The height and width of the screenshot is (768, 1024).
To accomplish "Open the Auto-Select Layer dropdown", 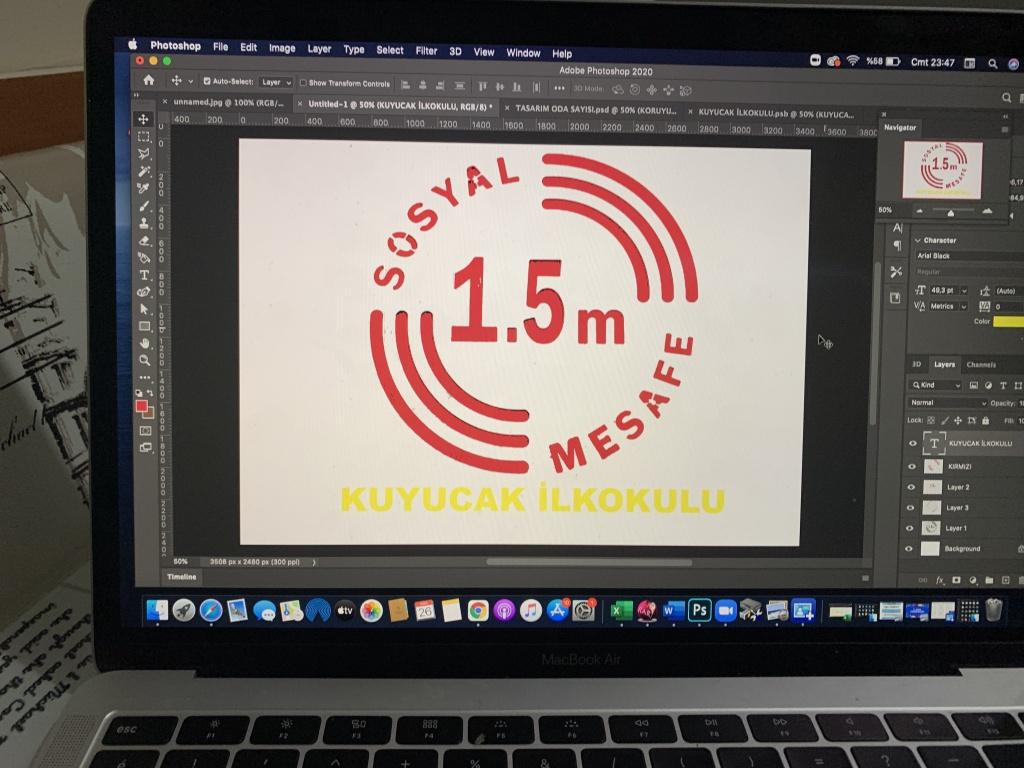I will coord(276,83).
